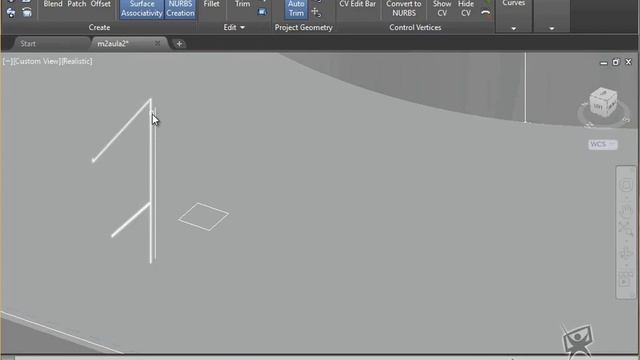Toggle Auto Trim option
Image resolution: width=640 pixels, height=360 pixels.
coord(296,9)
